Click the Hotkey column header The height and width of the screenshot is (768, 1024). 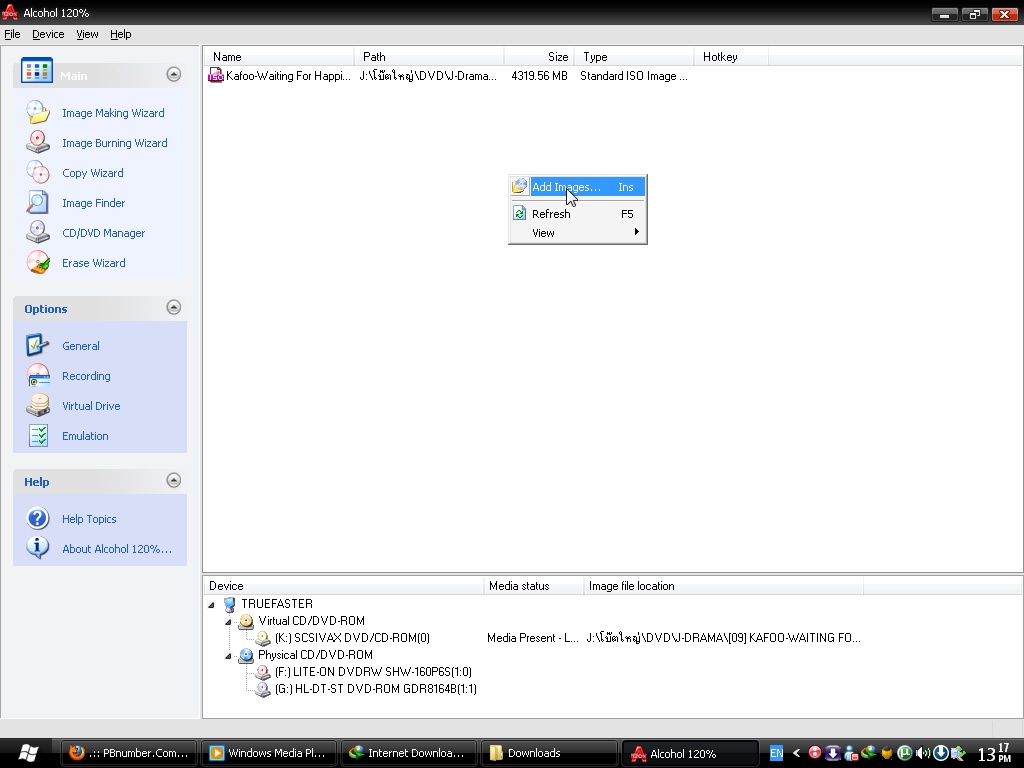coord(731,57)
